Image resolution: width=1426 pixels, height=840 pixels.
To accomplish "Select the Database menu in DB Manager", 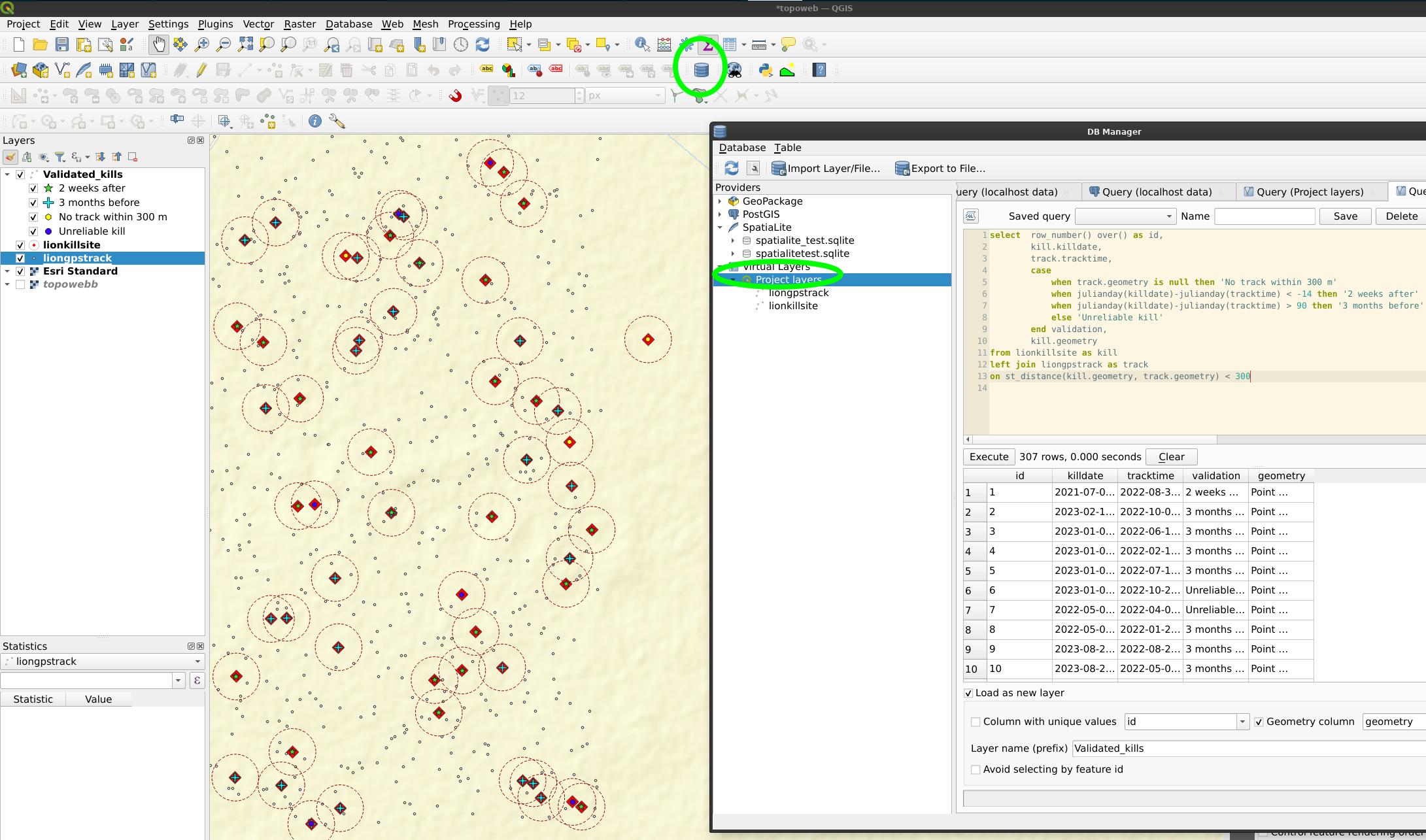I will pos(743,147).
